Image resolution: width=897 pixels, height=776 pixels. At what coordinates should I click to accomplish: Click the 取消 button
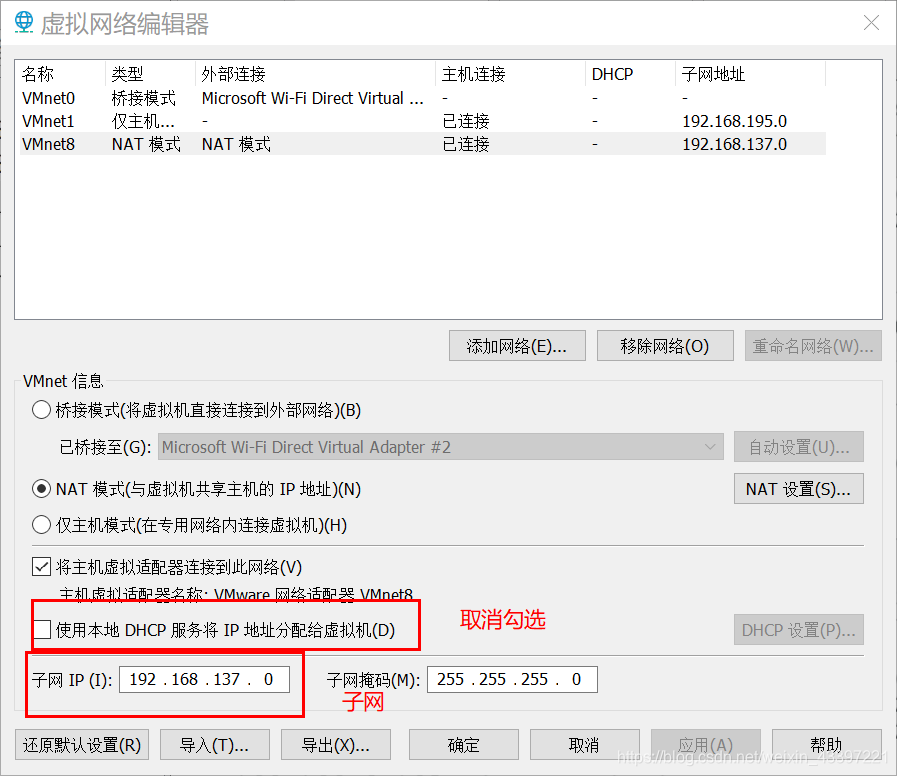pos(584,745)
